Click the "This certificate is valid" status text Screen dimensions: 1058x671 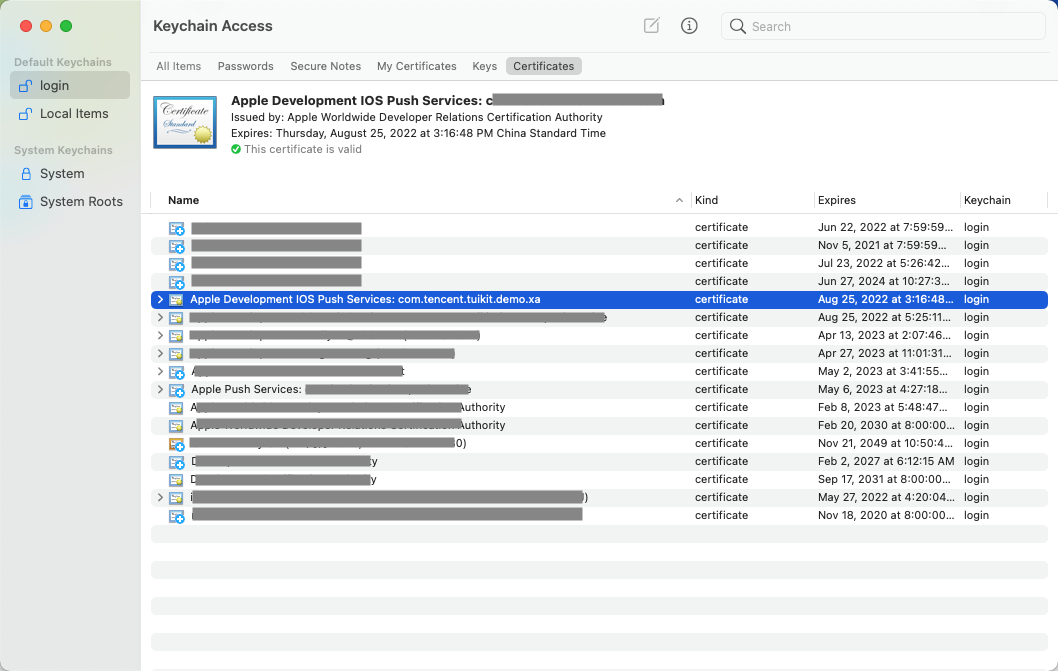pyautogui.click(x=303, y=149)
